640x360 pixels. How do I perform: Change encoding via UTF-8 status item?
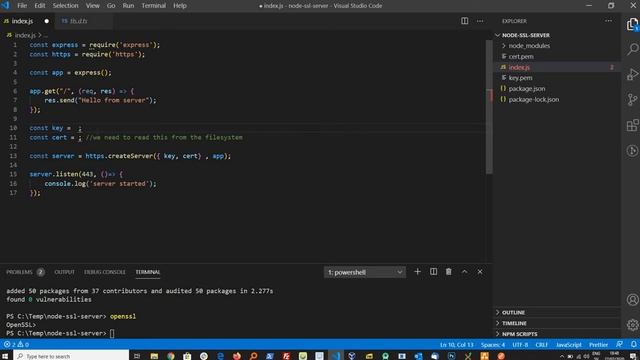pyautogui.click(x=520, y=344)
